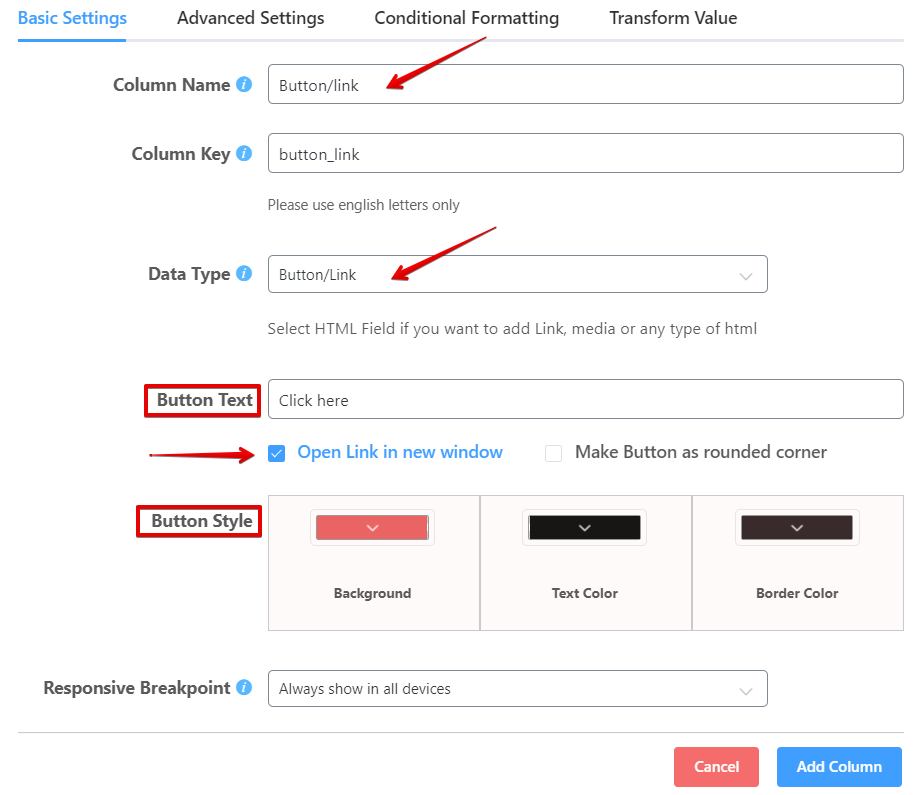This screenshot has width=922, height=795.
Task: Focus the Button Text input field
Action: (586, 399)
